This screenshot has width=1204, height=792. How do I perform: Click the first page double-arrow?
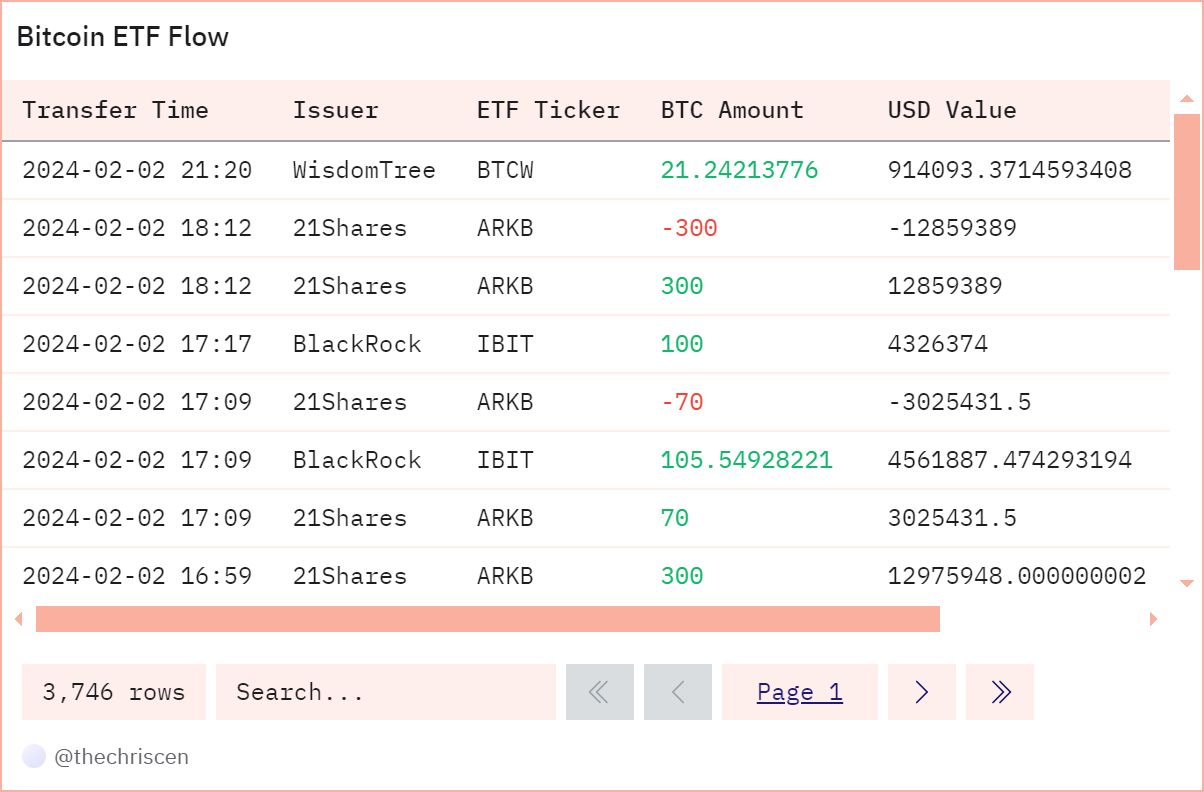point(600,692)
